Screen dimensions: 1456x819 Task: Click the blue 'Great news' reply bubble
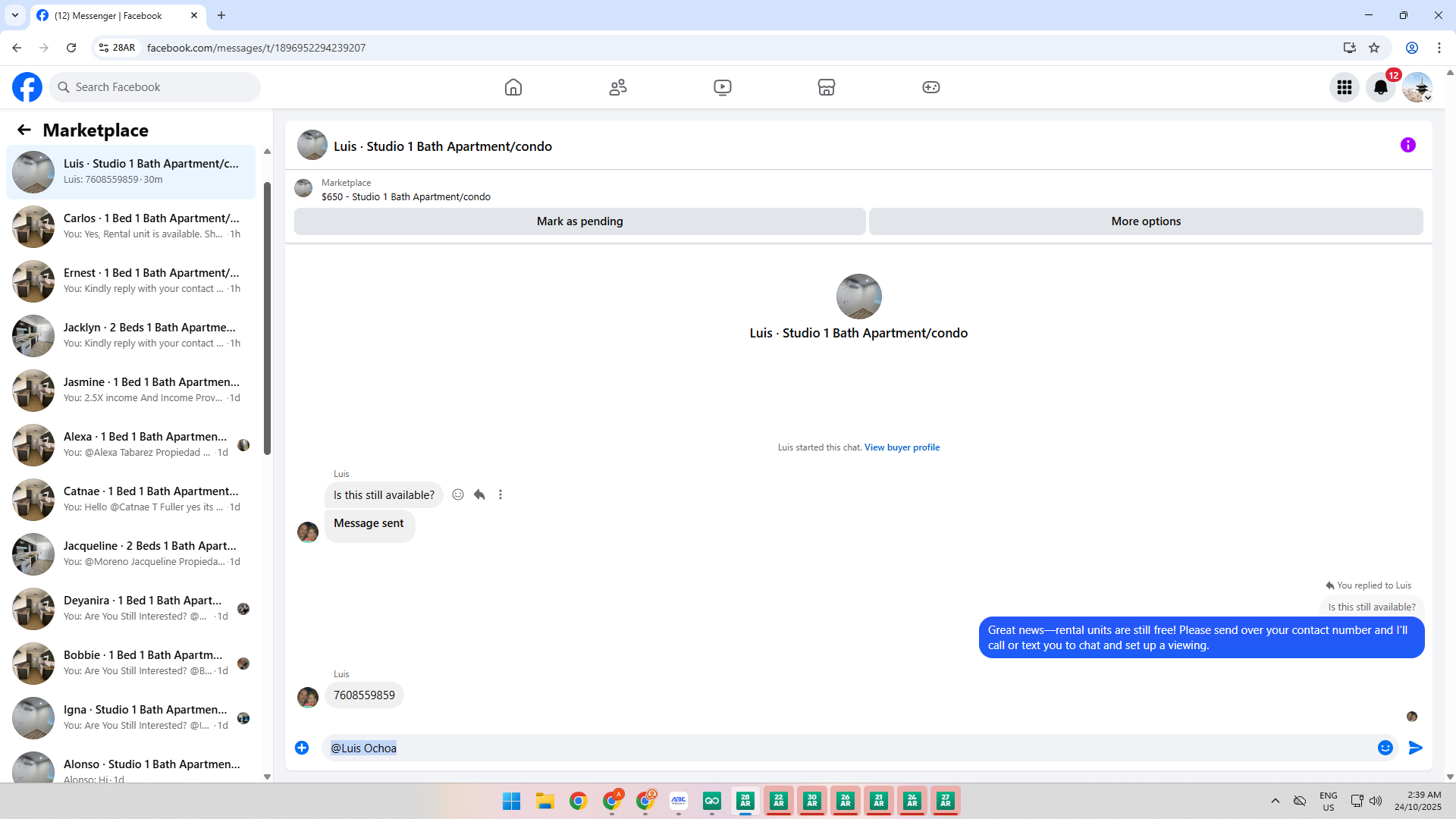(x=1201, y=638)
